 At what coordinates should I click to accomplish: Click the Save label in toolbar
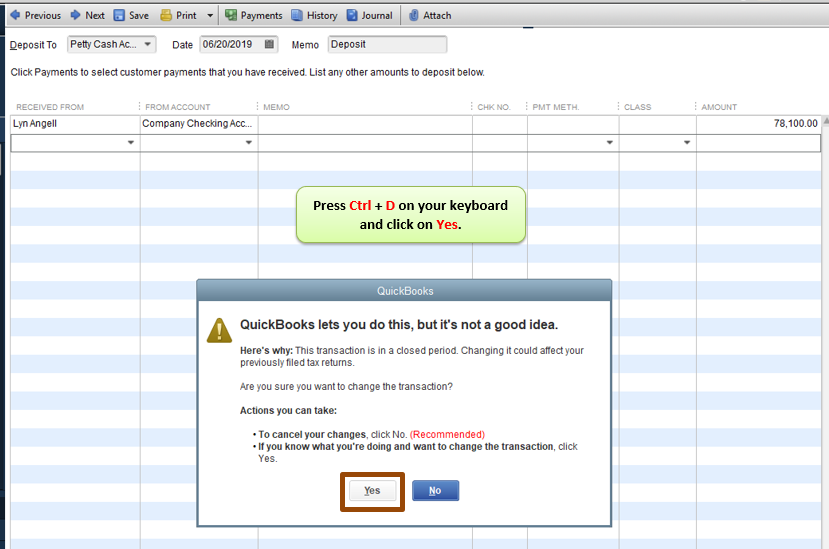pos(139,16)
